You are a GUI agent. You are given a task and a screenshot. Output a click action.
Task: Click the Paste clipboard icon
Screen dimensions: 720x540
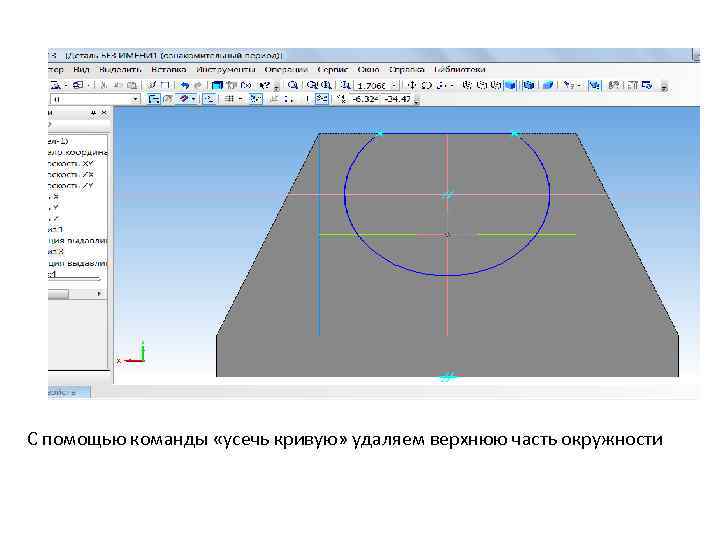pyautogui.click(x=132, y=85)
